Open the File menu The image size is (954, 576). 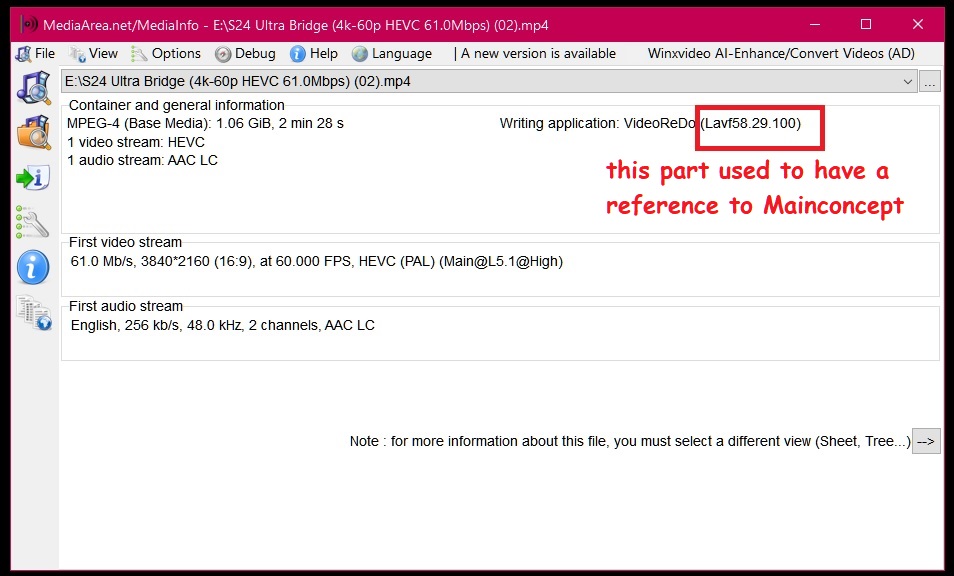(x=35, y=54)
